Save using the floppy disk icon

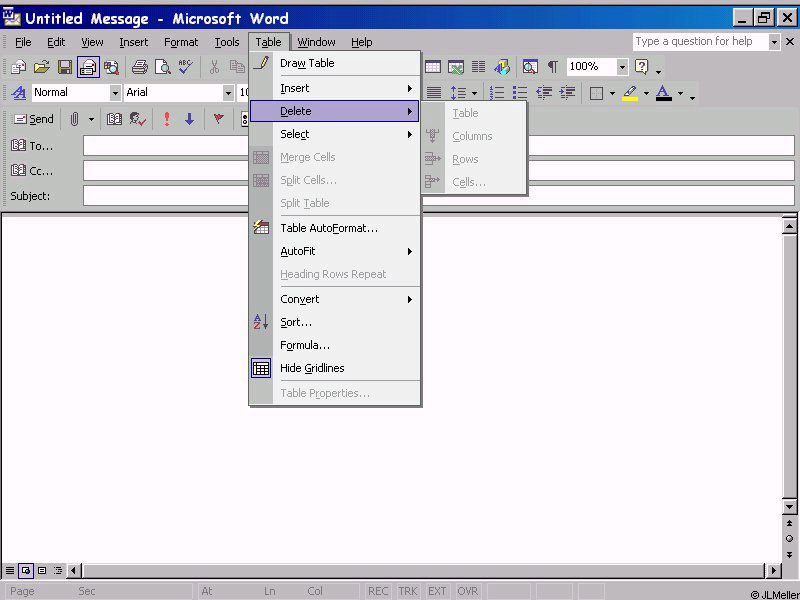65,67
